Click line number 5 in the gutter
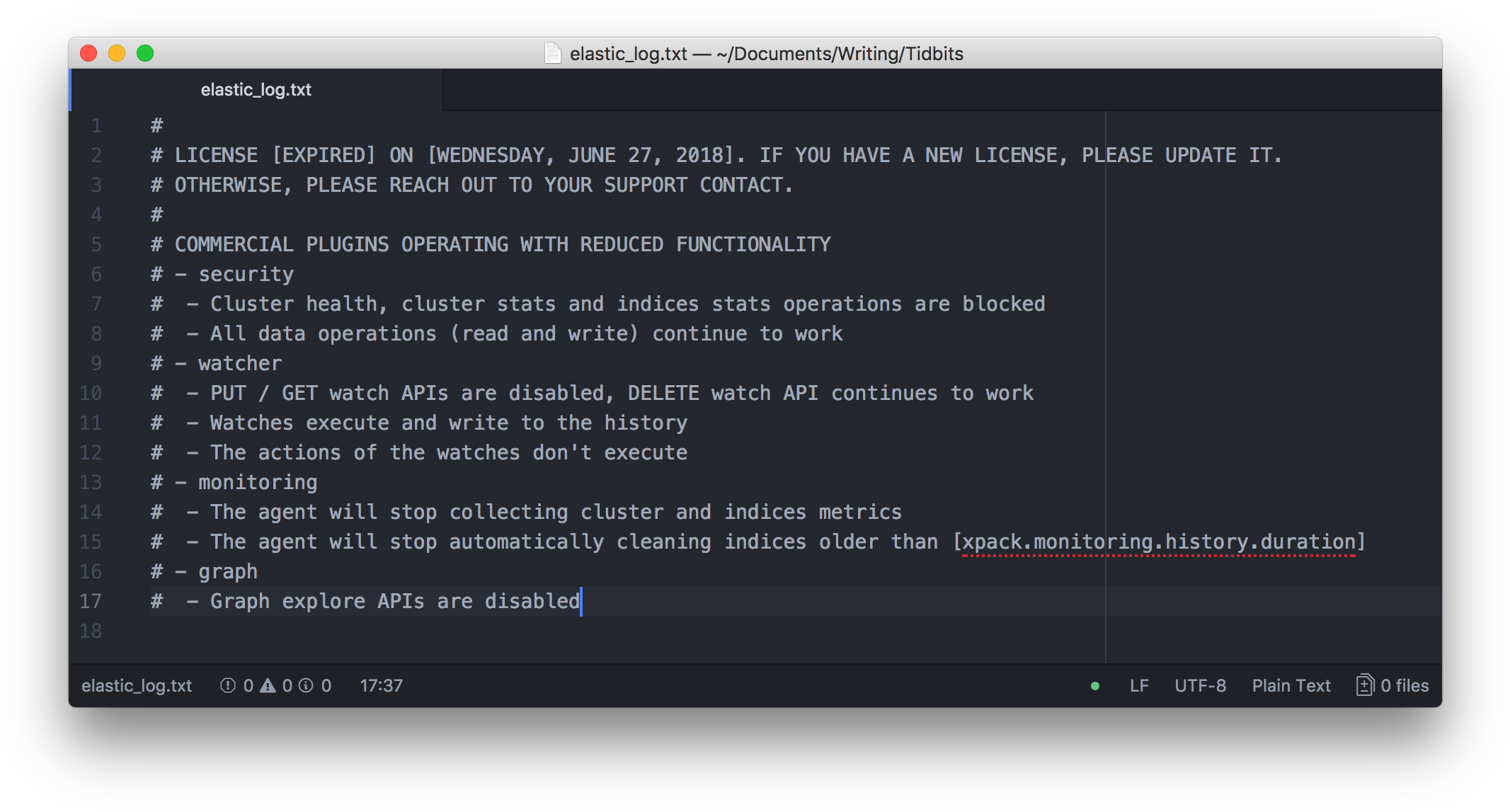This screenshot has height=812, width=1510. tap(96, 244)
